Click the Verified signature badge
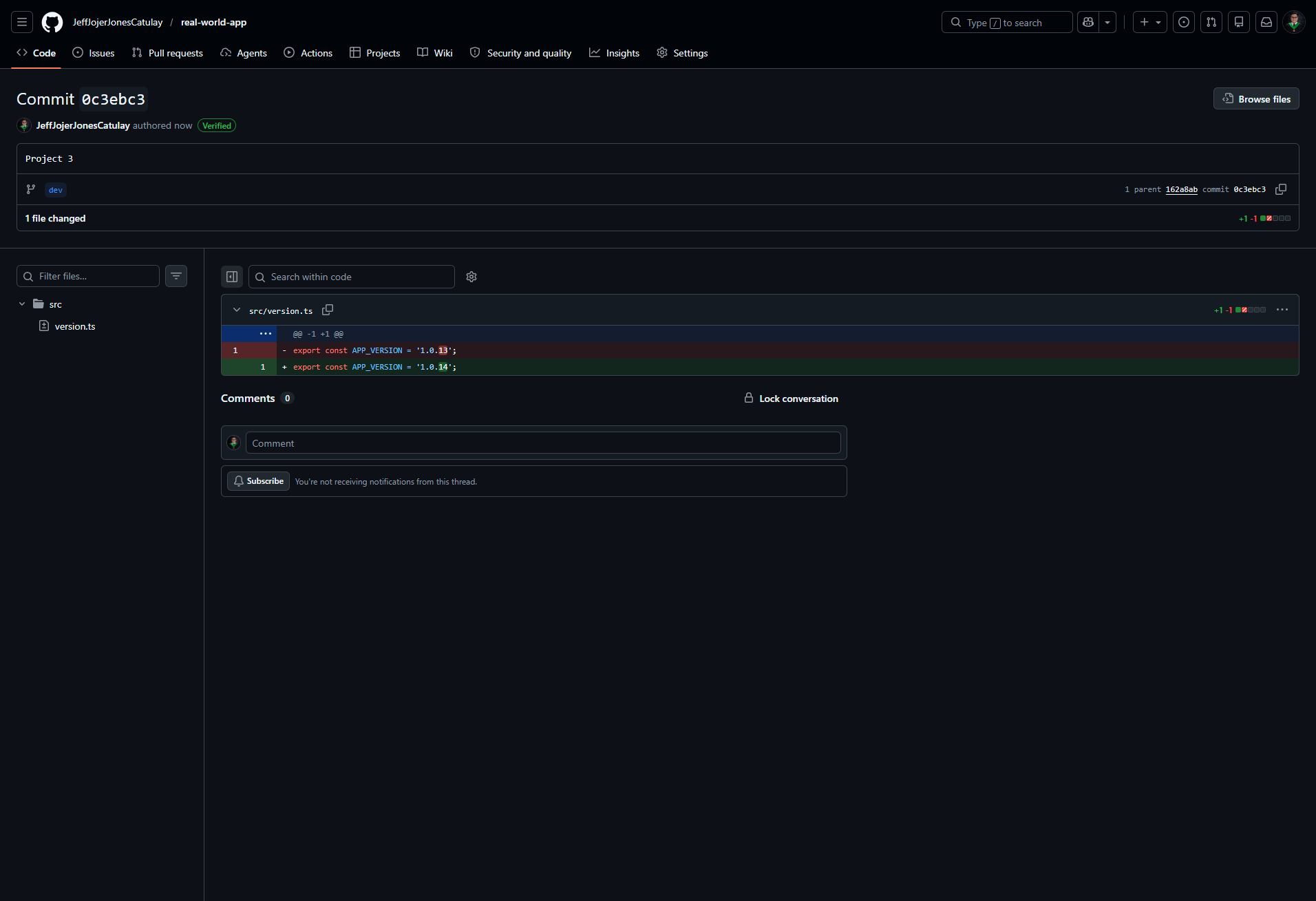Viewport: 1316px width, 901px height. pos(217,125)
